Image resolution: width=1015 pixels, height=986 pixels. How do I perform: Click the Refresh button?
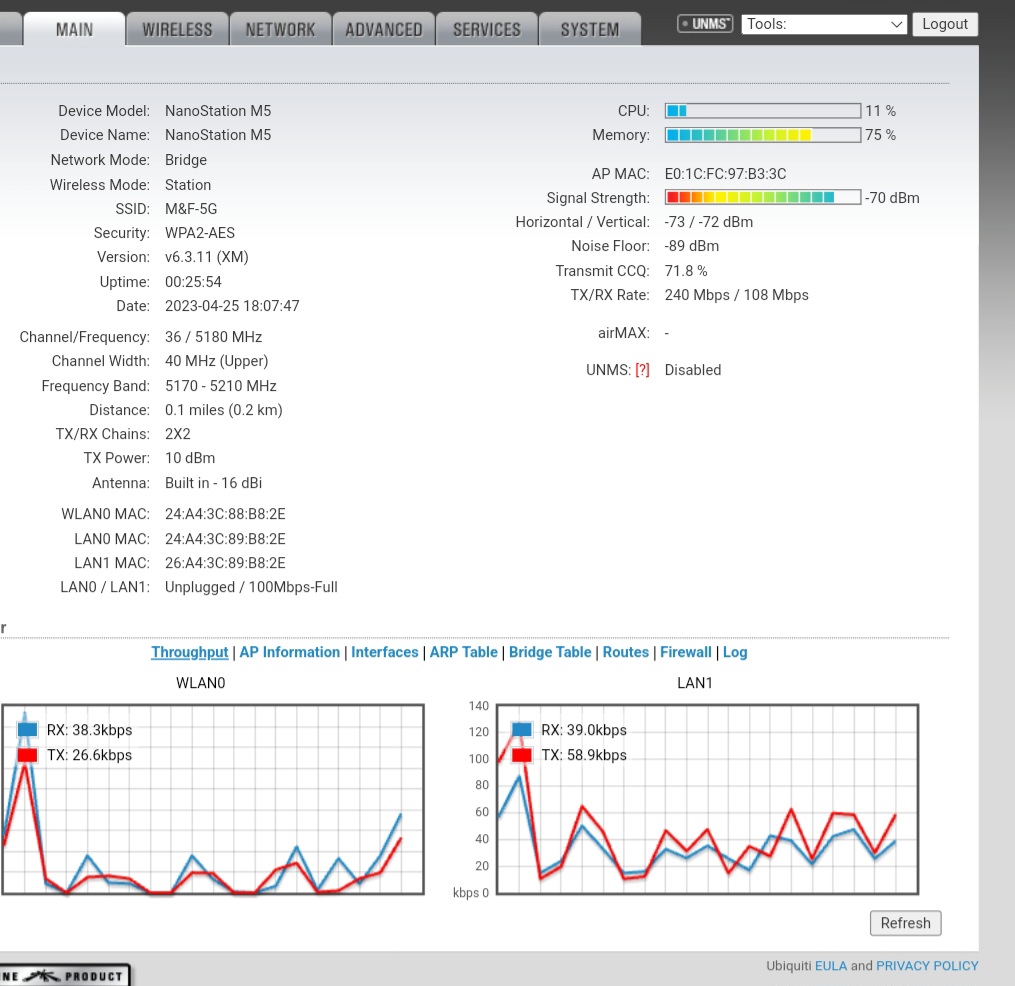(905, 923)
